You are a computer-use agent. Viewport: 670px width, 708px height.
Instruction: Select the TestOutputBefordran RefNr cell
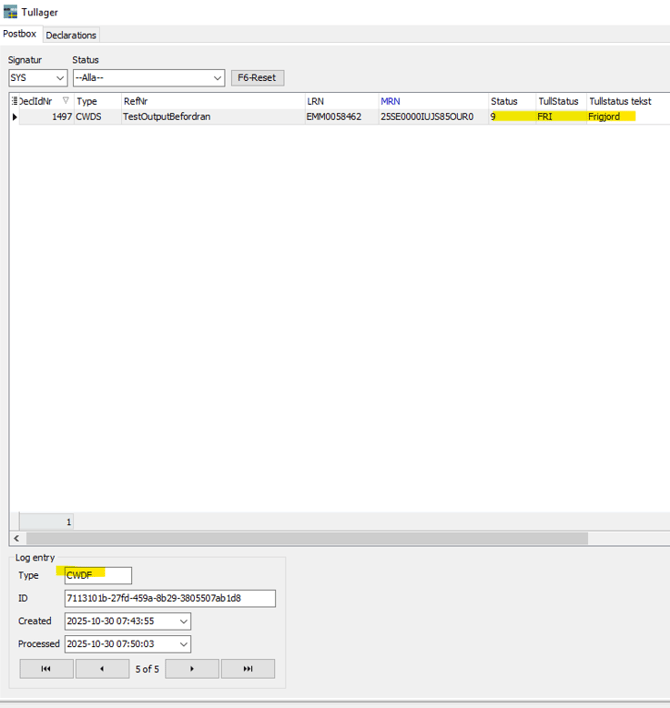point(167,117)
